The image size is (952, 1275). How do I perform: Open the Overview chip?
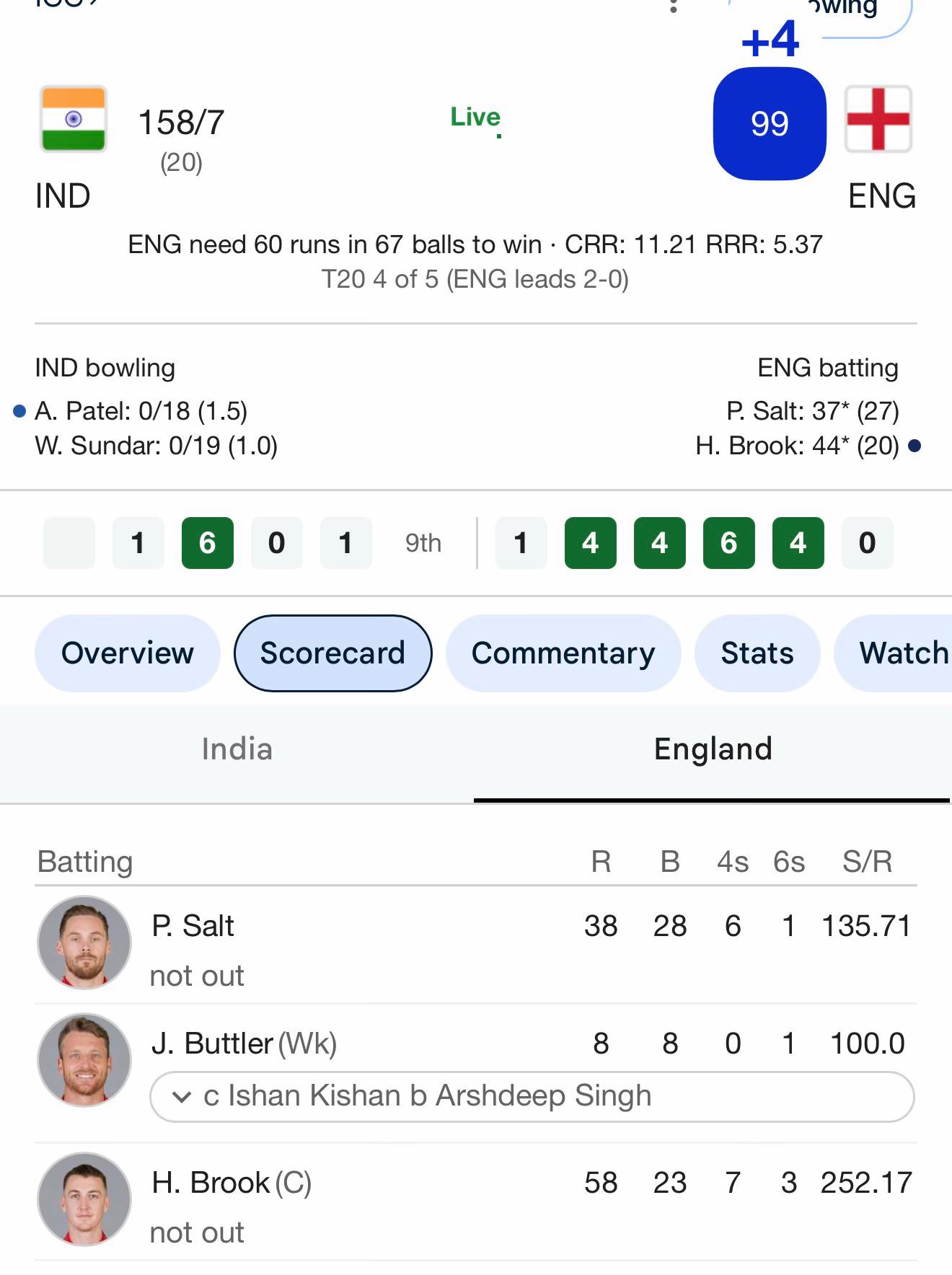pos(128,653)
